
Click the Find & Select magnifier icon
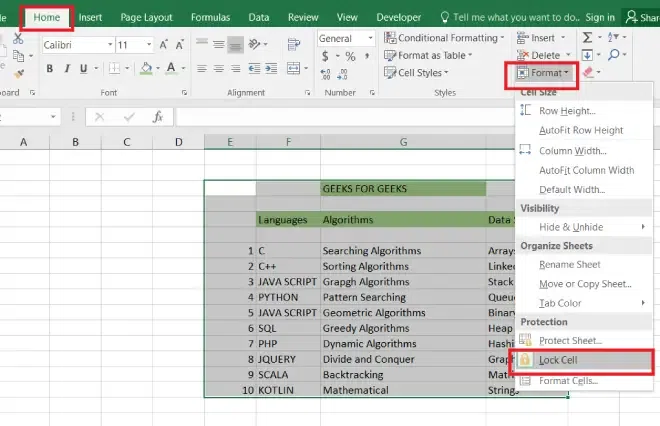click(x=614, y=55)
